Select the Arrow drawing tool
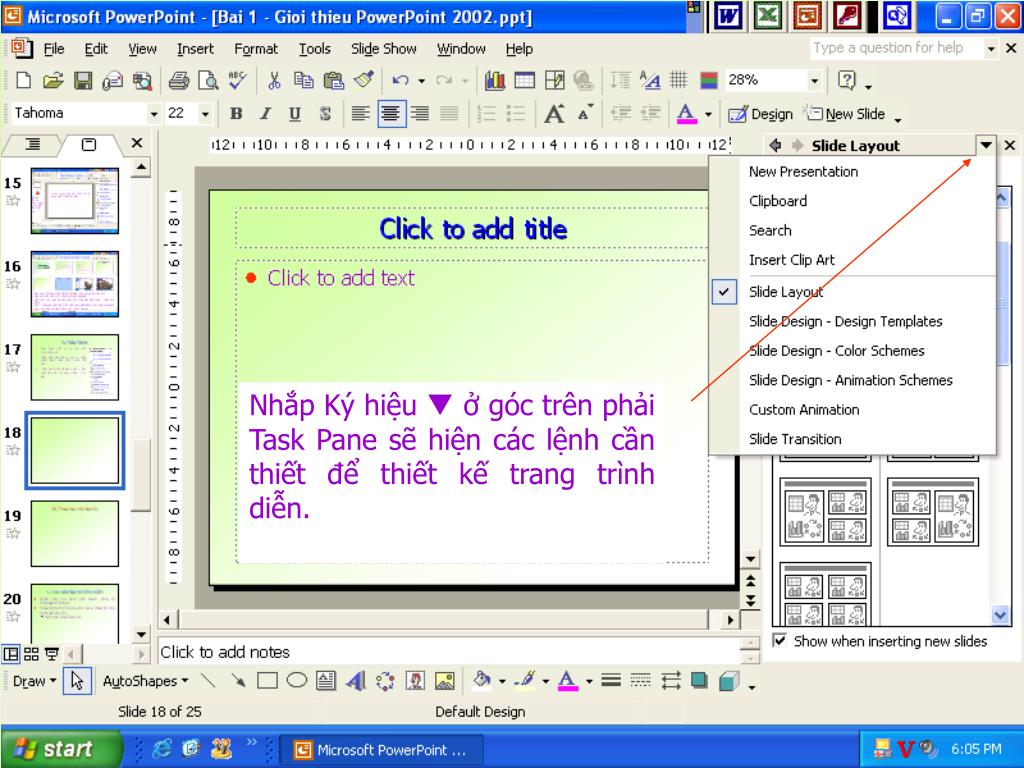This screenshot has height=768, width=1024. (x=238, y=681)
